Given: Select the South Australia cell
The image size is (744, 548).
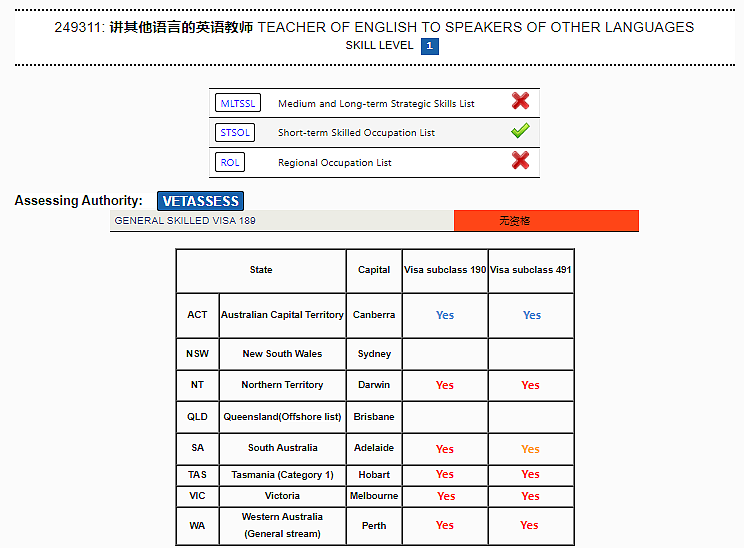Looking at the screenshot, I should point(282,448).
